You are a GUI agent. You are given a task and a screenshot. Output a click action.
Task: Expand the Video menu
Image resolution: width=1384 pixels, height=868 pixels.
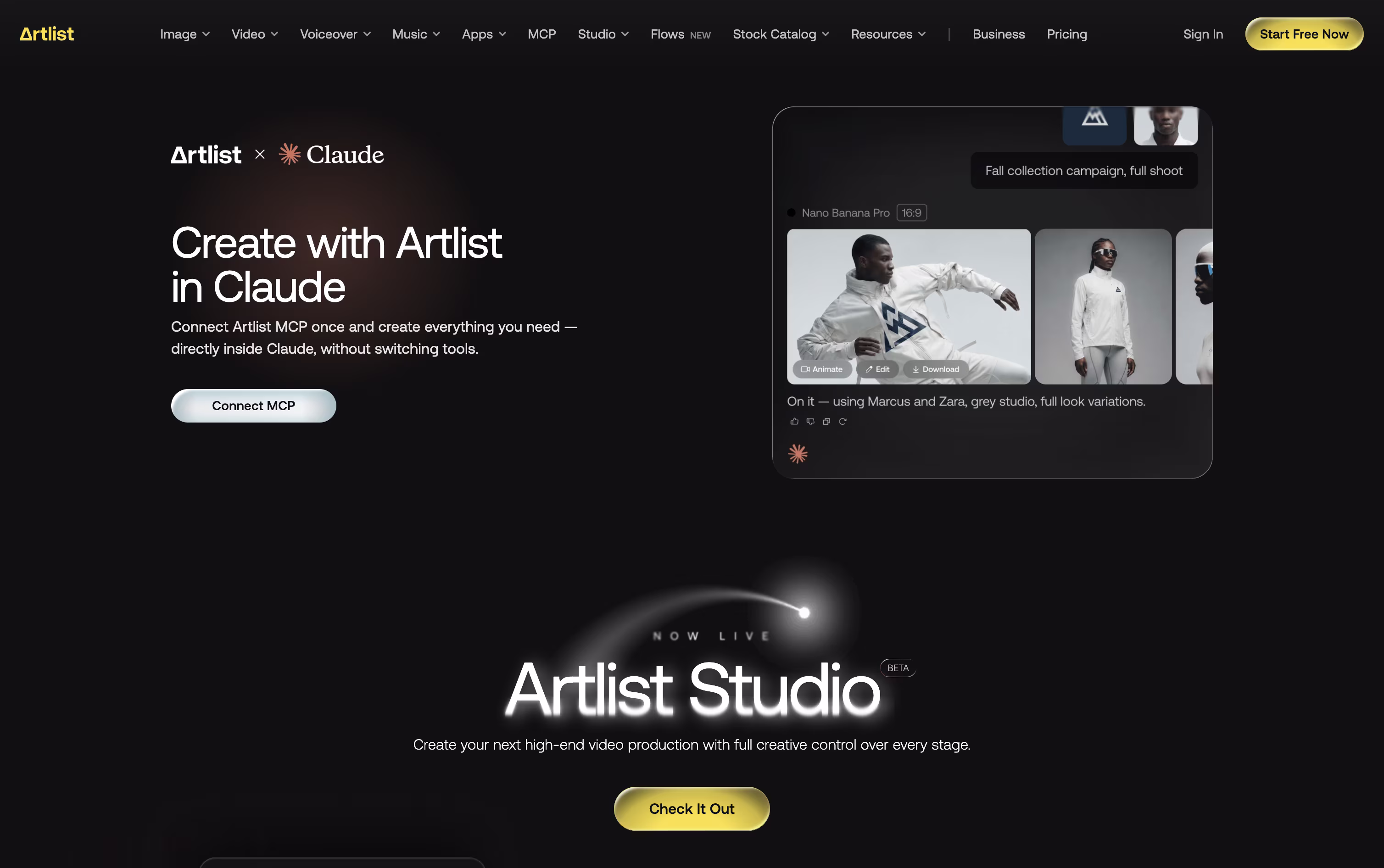point(255,34)
